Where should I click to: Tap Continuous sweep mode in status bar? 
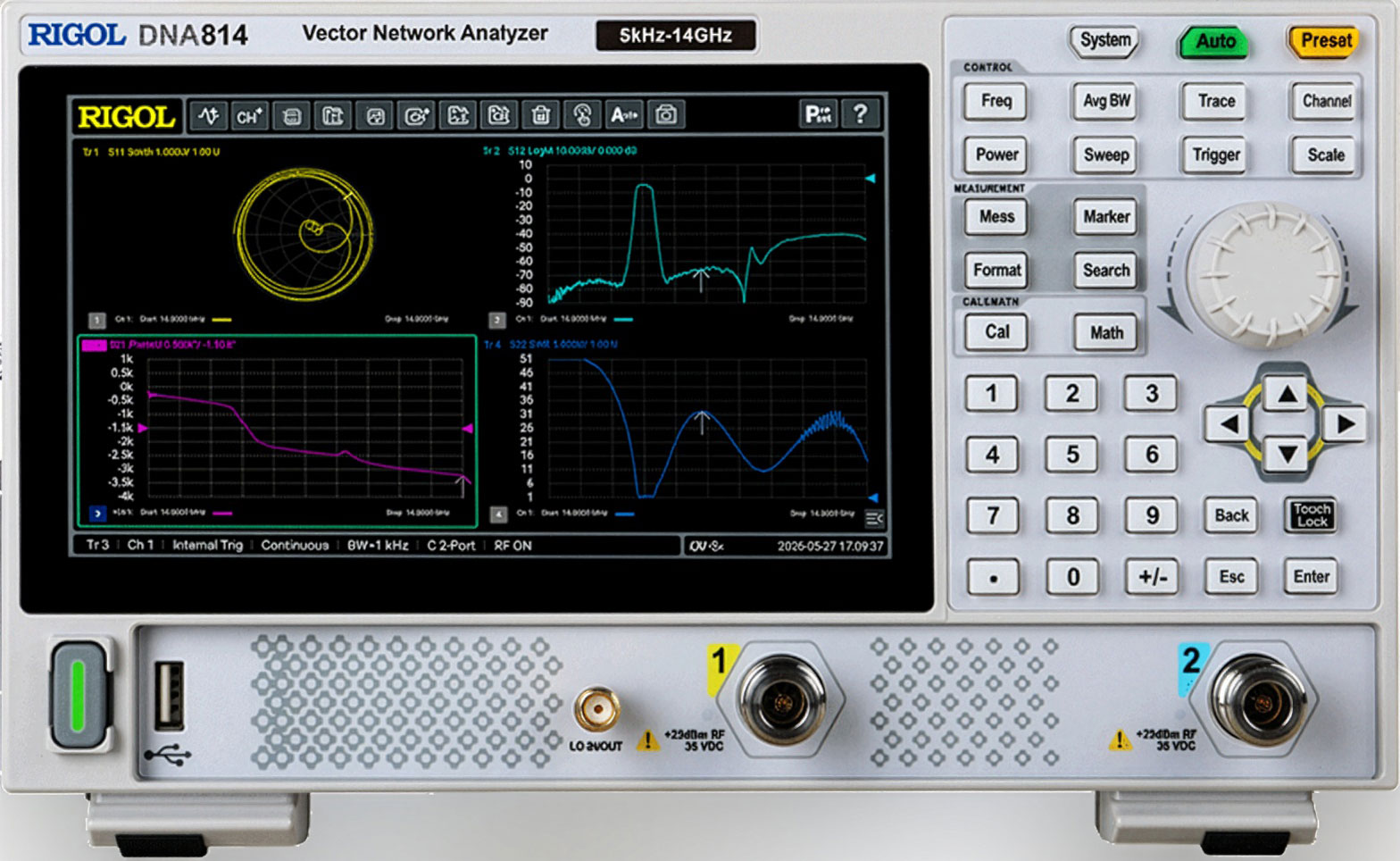[x=295, y=546]
